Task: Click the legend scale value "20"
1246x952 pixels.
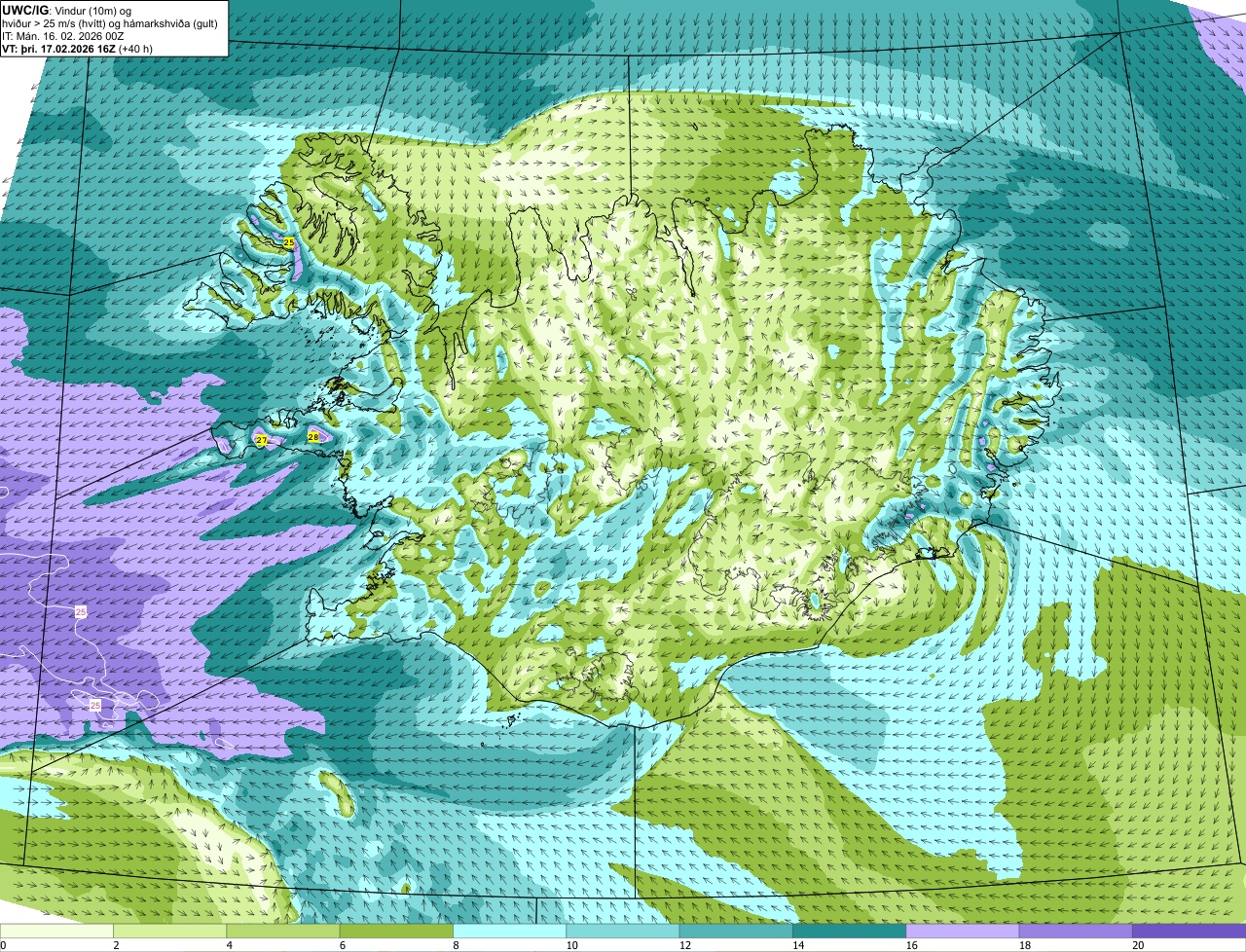Action: pos(1137,945)
